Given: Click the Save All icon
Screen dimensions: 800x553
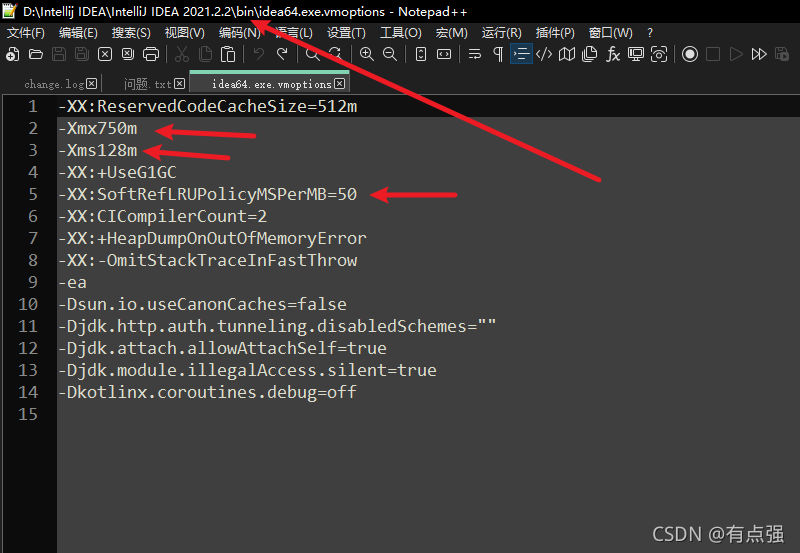Looking at the screenshot, I should click(x=82, y=54).
